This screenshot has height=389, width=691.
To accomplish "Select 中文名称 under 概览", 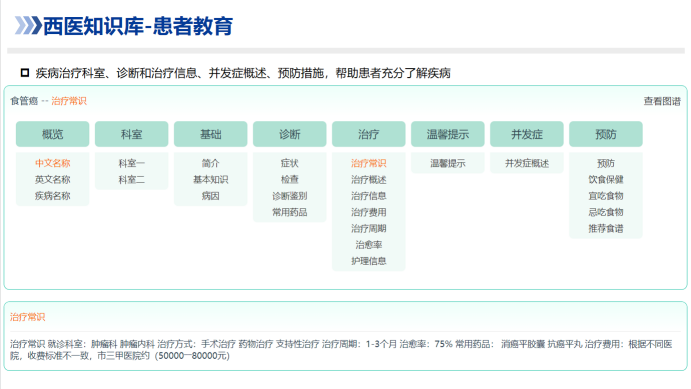I will (x=52, y=163).
